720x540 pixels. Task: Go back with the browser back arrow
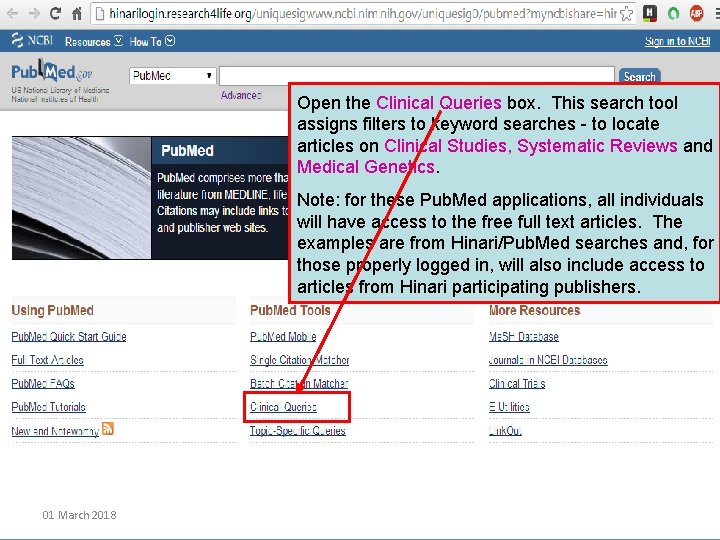coord(12,14)
